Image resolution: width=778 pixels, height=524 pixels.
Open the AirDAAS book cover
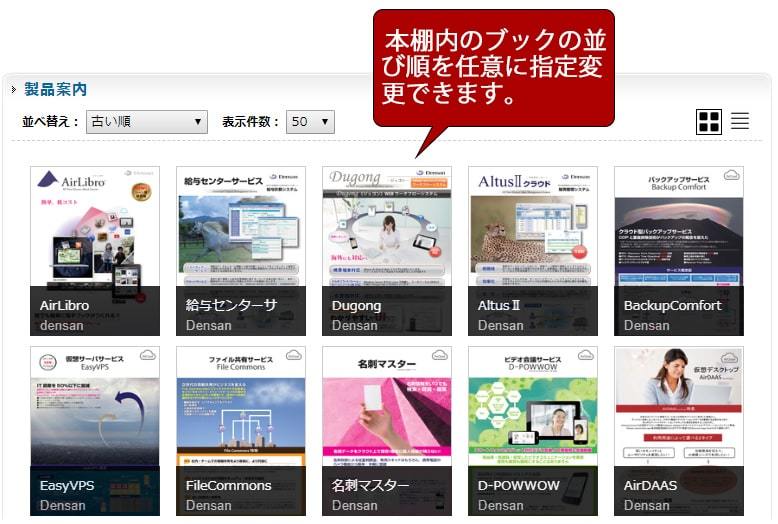(679, 431)
